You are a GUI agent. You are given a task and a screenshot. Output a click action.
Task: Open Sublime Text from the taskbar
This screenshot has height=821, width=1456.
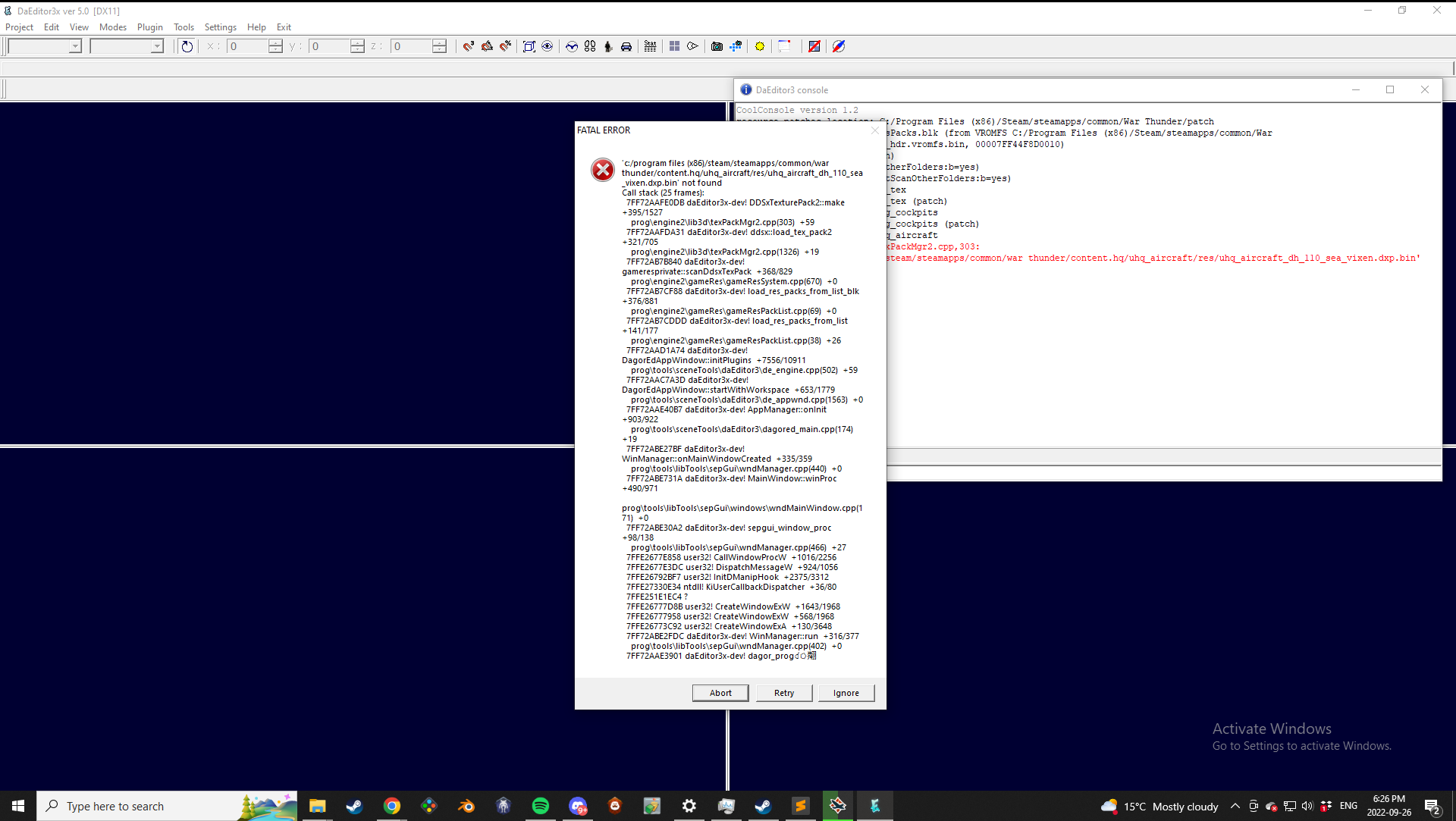coord(801,806)
